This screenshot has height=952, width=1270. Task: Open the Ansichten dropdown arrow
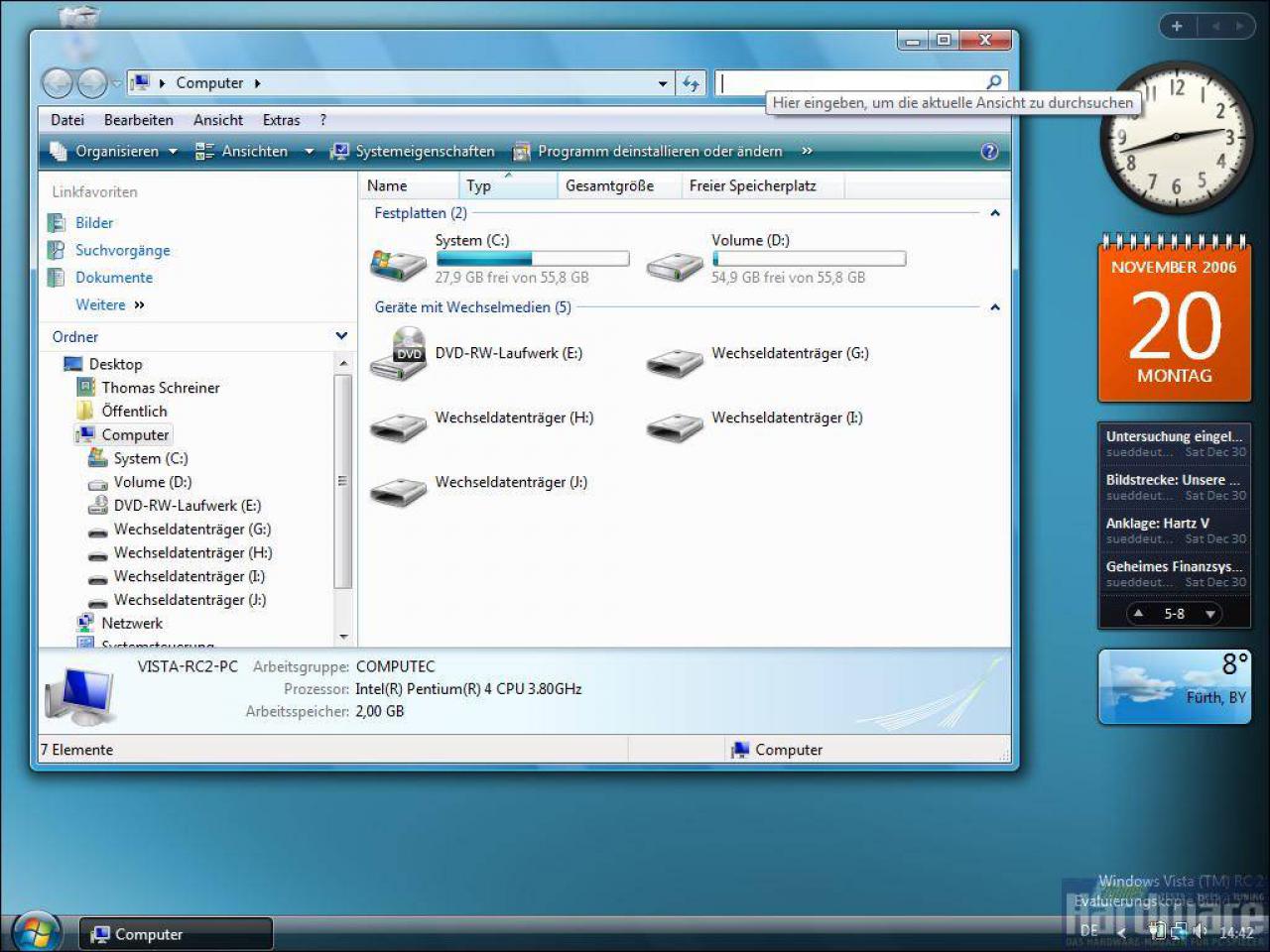pos(309,152)
